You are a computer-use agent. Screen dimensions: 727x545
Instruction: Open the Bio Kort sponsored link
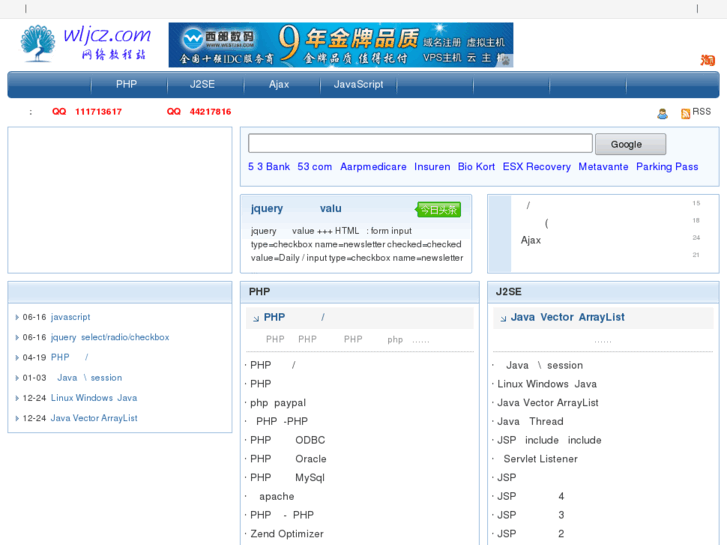[476, 167]
